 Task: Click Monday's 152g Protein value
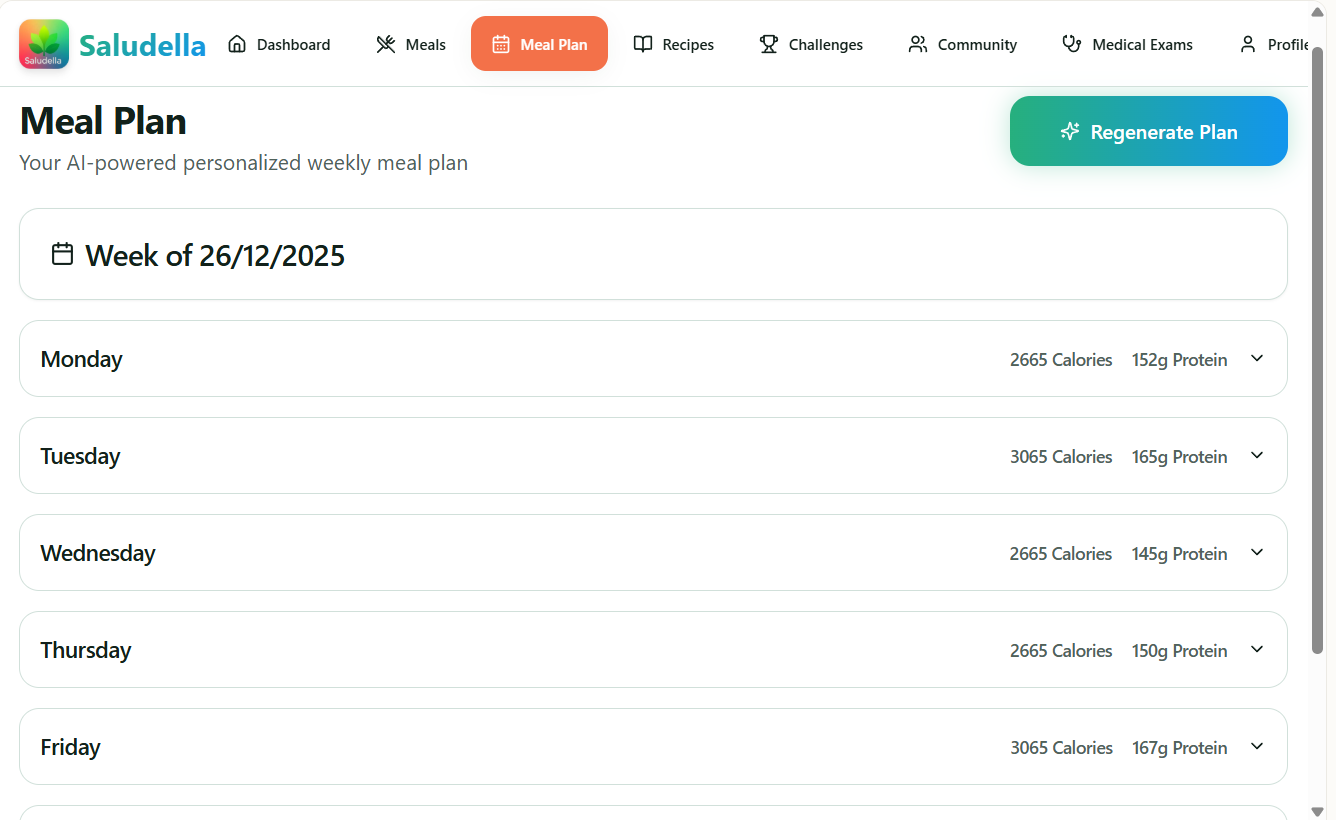pos(1180,360)
